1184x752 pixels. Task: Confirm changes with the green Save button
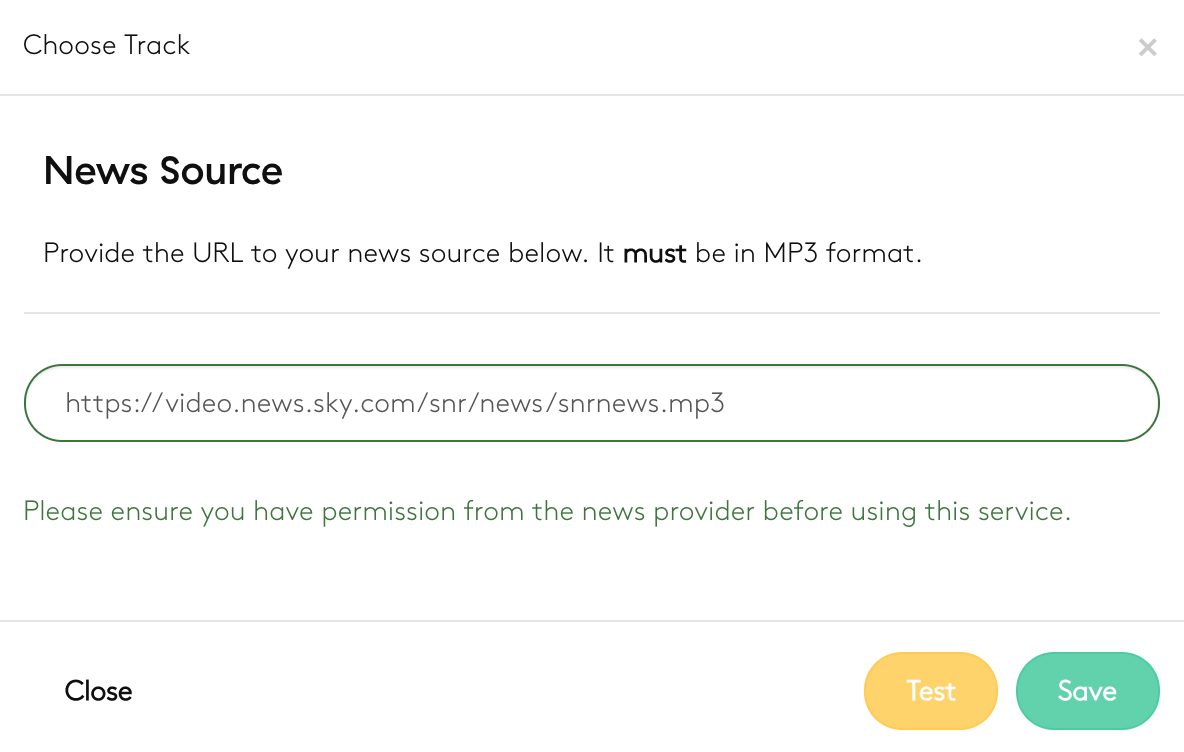1087,691
